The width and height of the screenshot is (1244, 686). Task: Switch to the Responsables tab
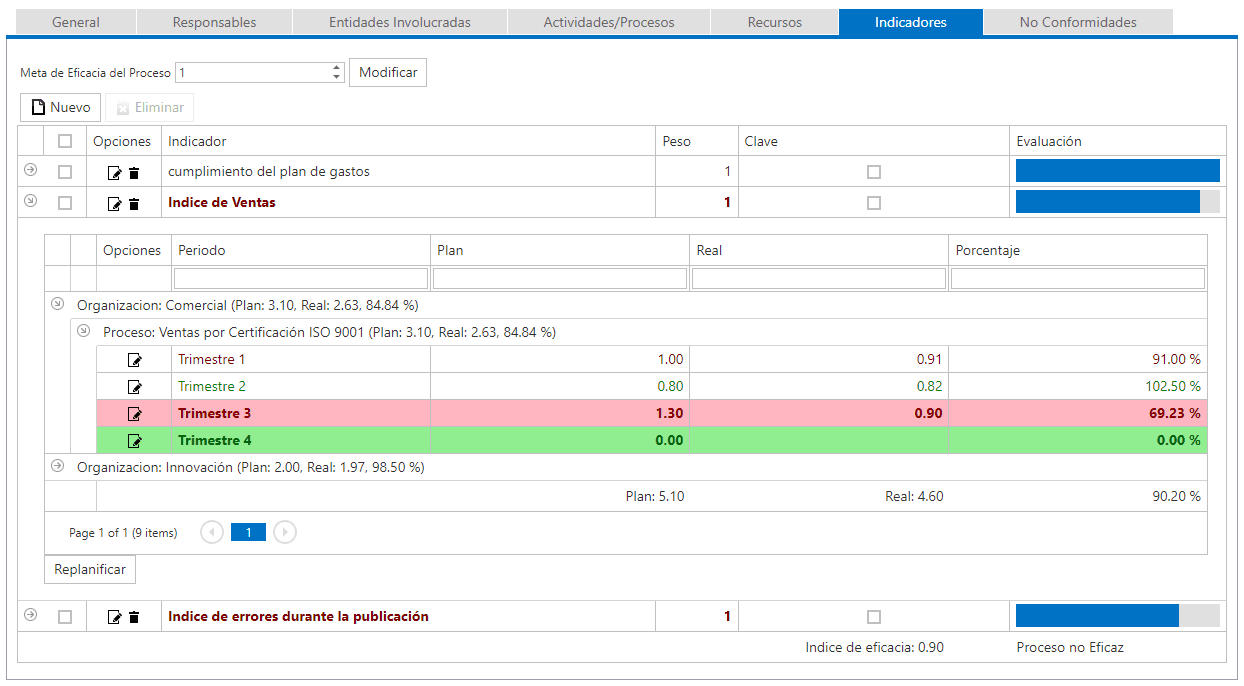pos(214,22)
